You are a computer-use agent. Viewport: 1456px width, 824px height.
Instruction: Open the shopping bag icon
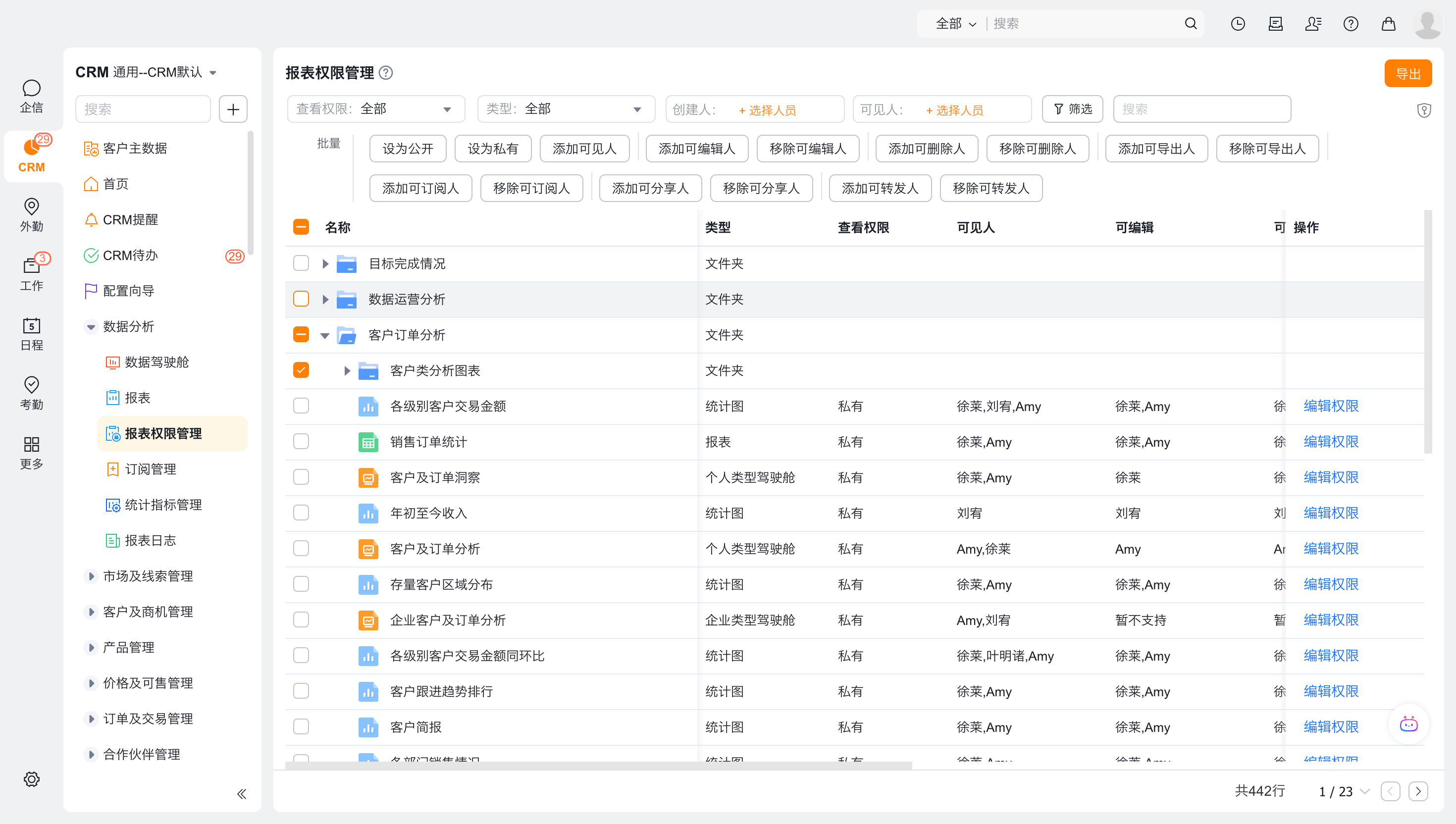pyautogui.click(x=1388, y=24)
